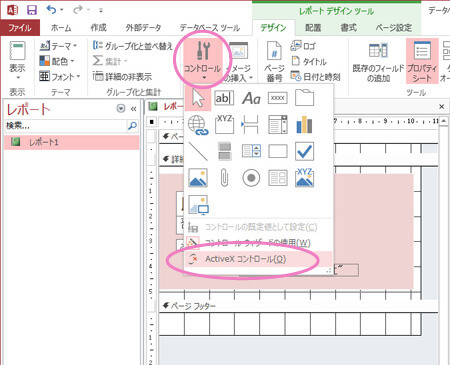Choose the rectangle control
This screenshot has height=365, width=450.
(x=278, y=151)
